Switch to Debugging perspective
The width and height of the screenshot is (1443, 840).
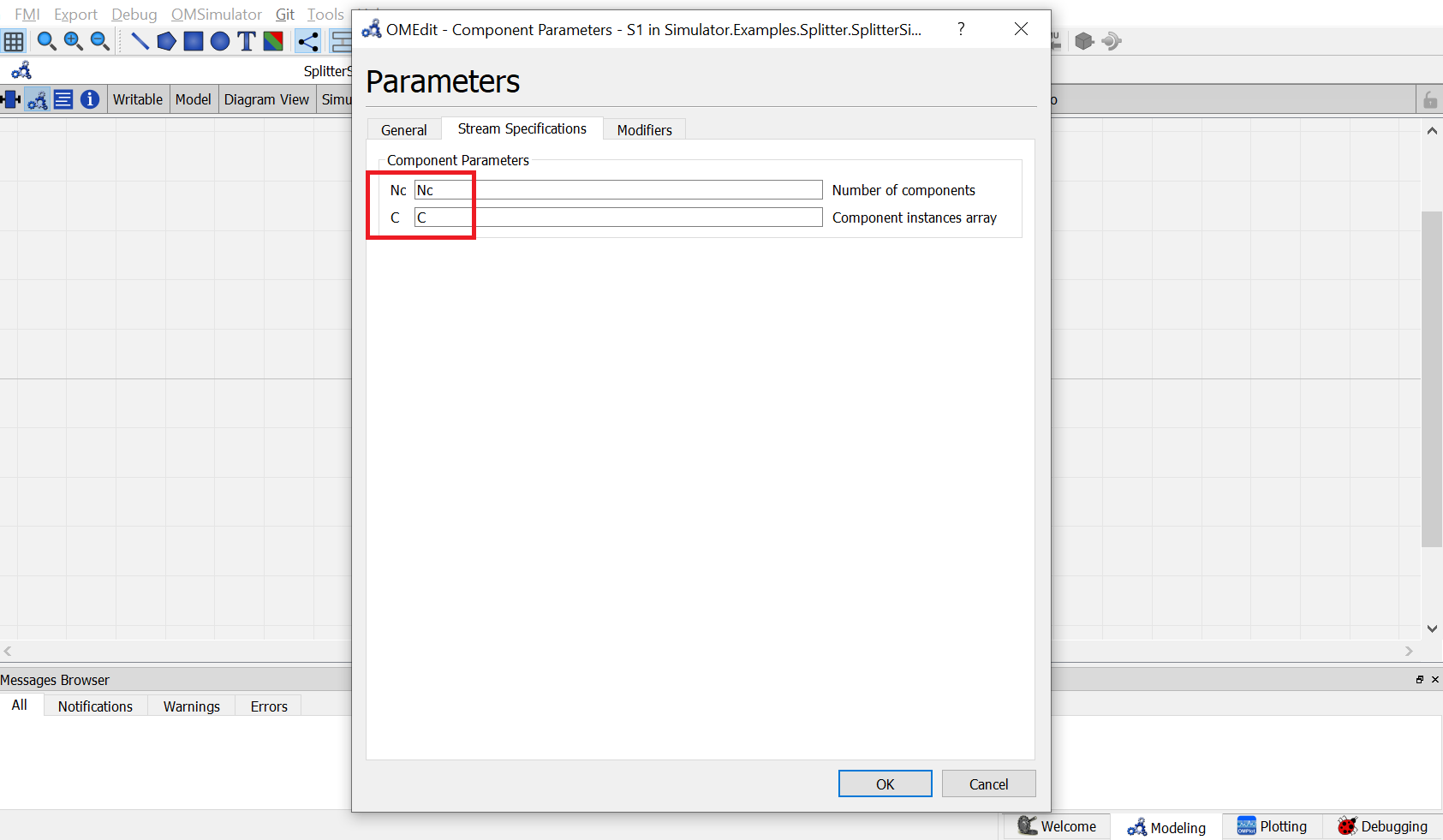[1382, 826]
